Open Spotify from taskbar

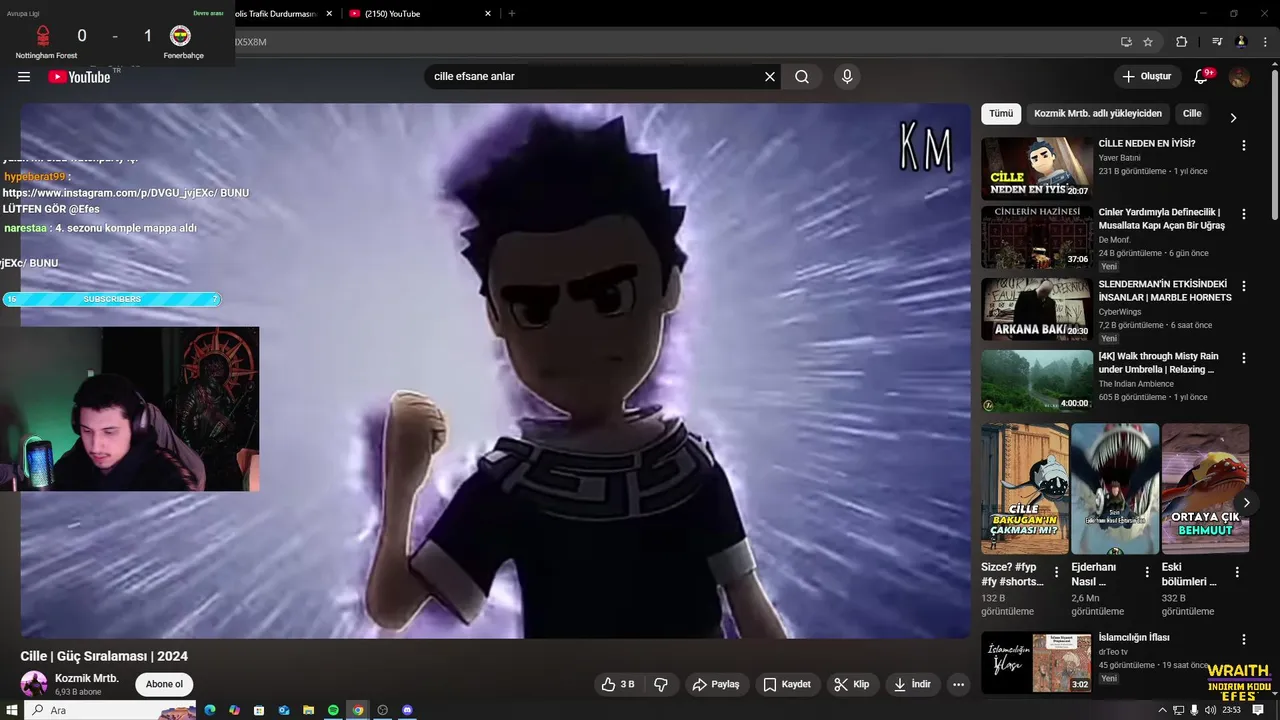tap(333, 710)
